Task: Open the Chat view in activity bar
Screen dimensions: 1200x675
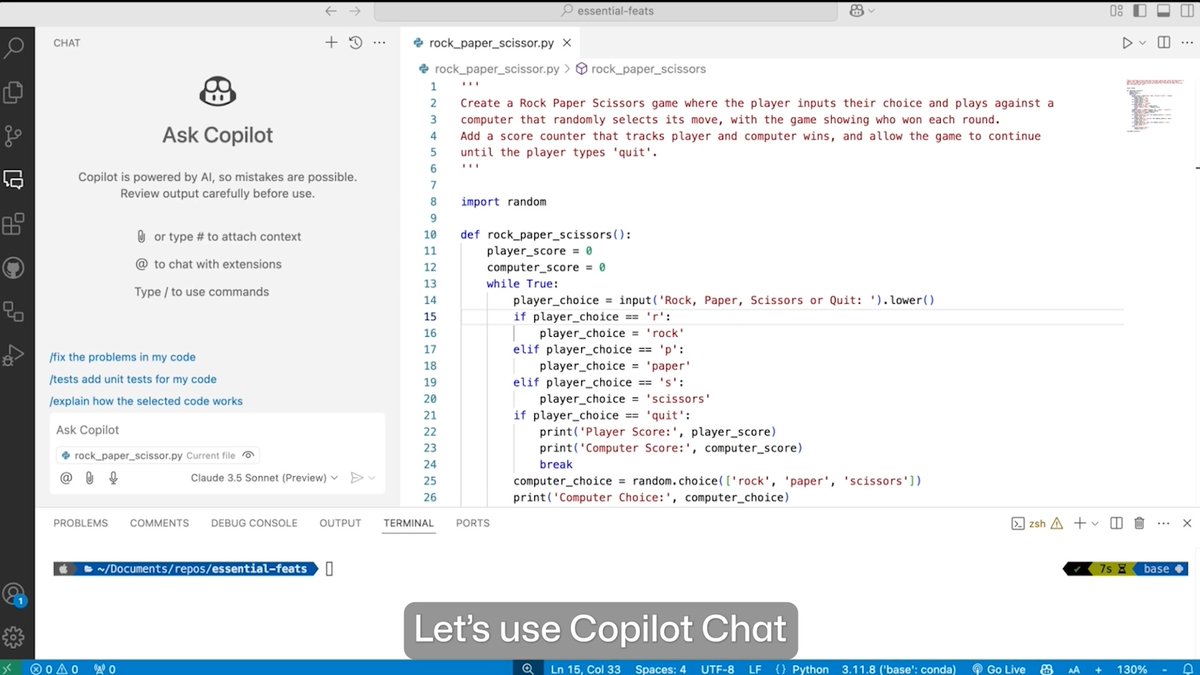Action: (14, 180)
